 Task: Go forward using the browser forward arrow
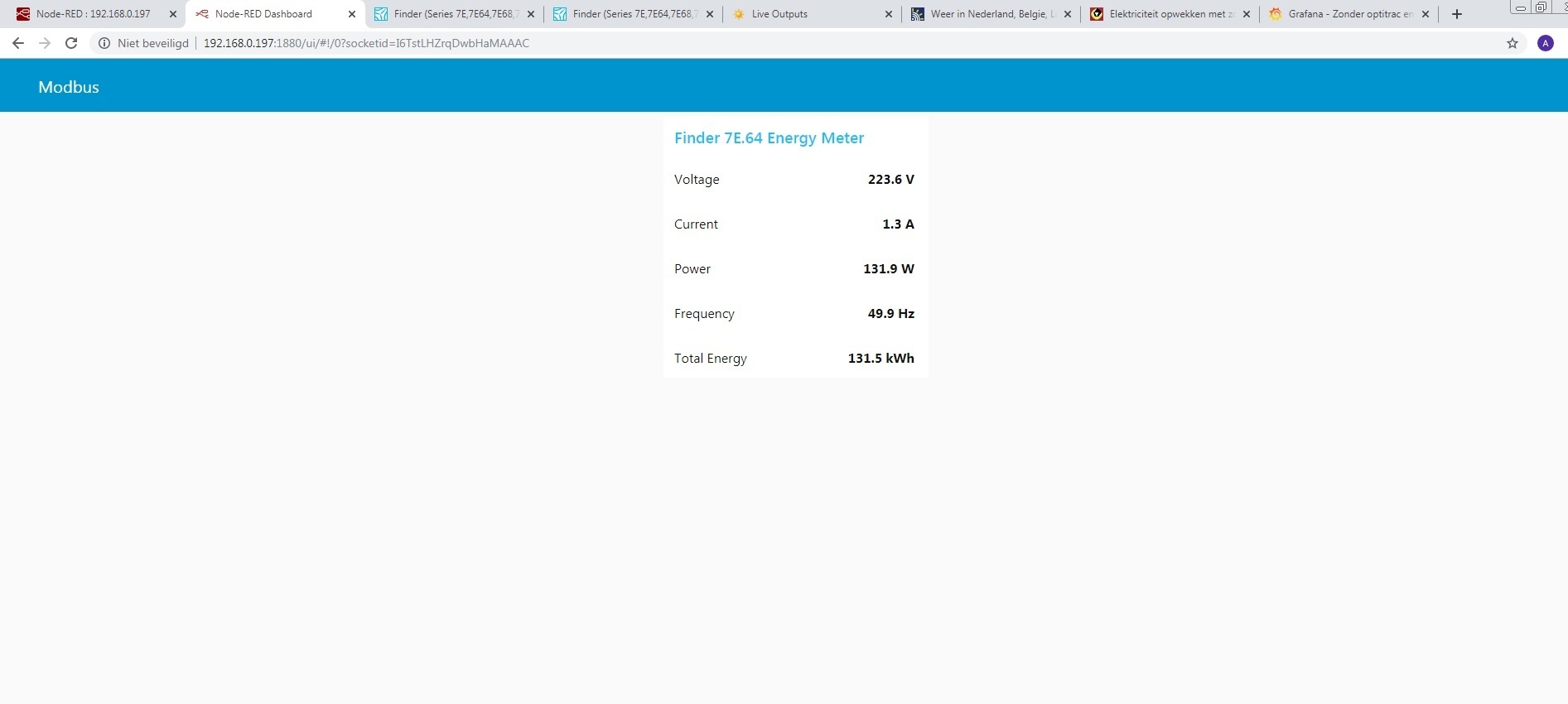click(x=45, y=43)
